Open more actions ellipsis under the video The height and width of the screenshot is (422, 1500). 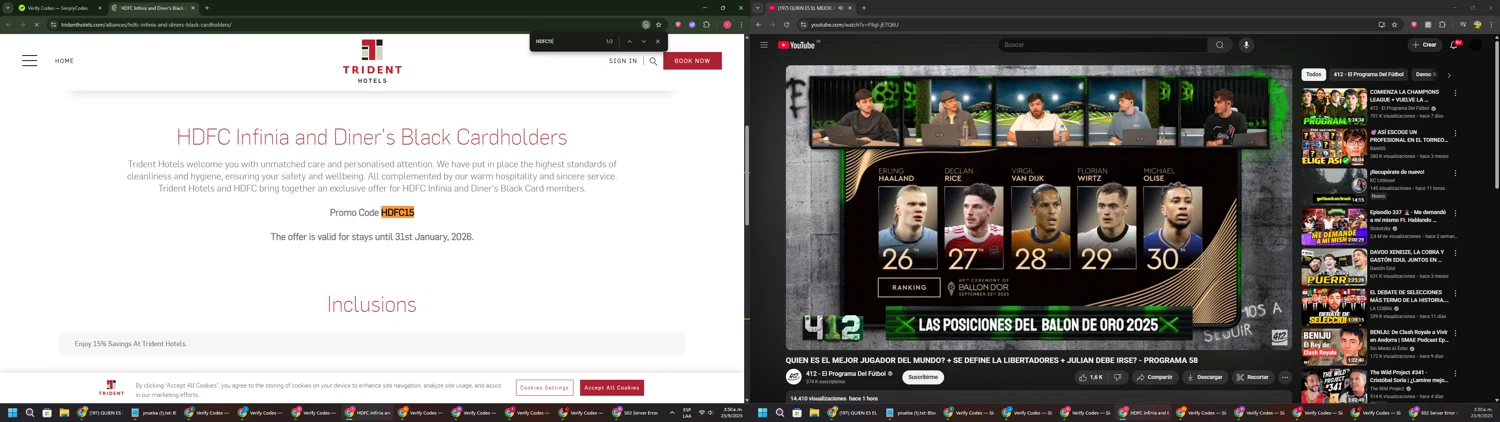pyautogui.click(x=1285, y=377)
